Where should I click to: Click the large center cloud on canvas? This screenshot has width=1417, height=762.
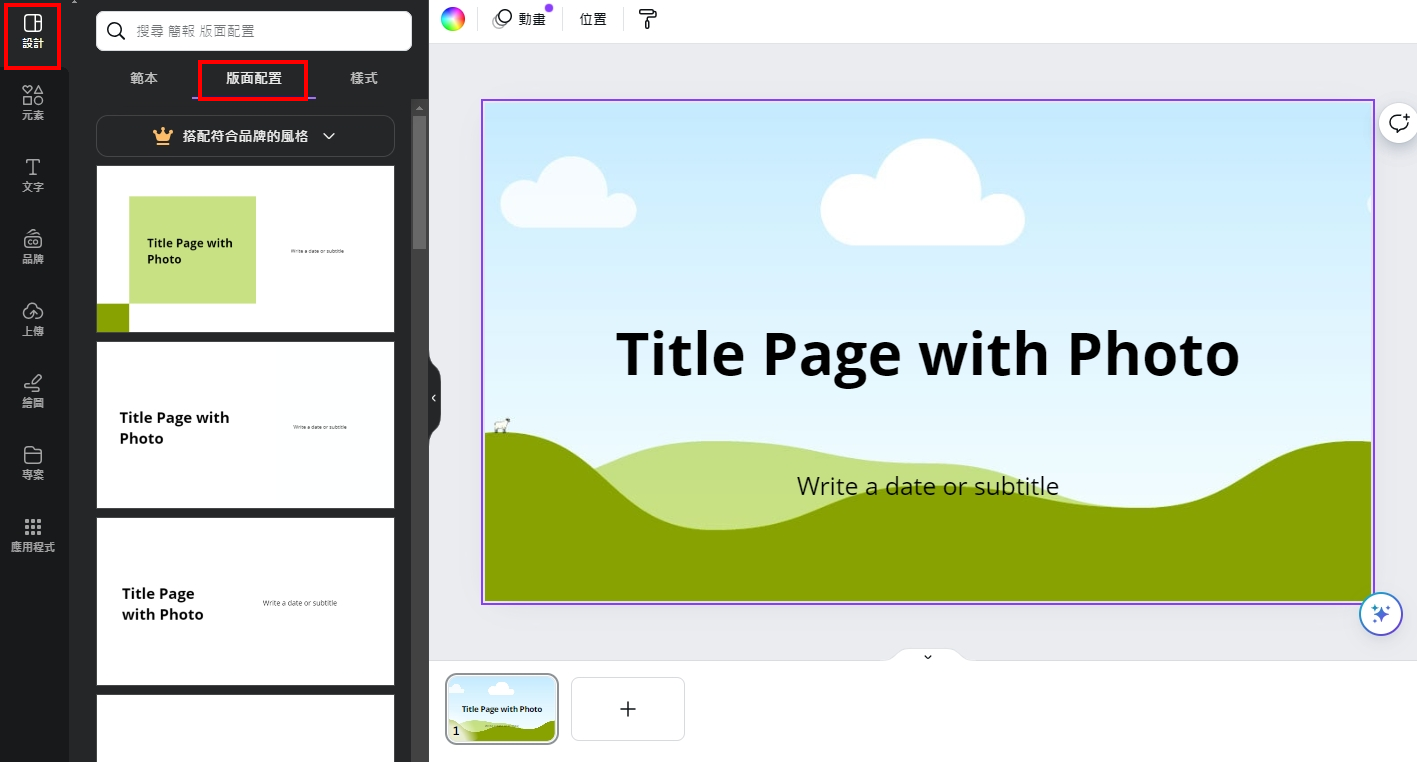pos(922,192)
